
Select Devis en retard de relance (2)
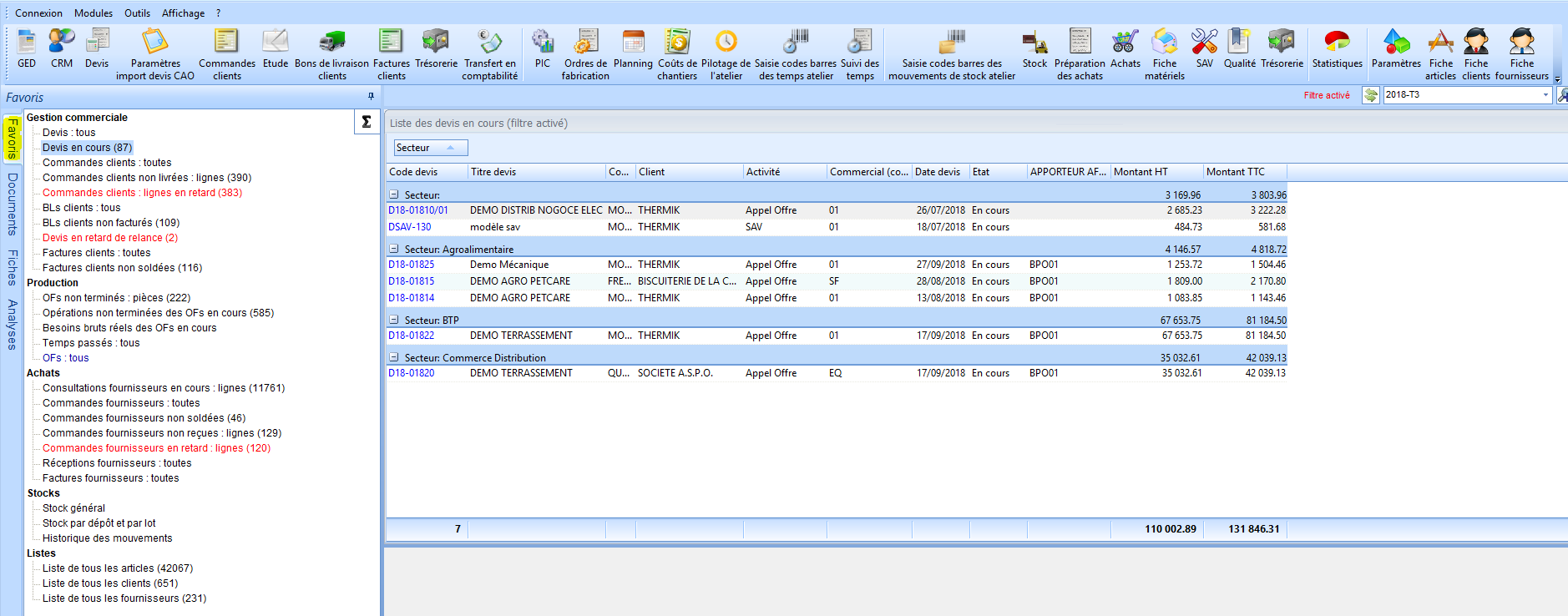coord(110,238)
